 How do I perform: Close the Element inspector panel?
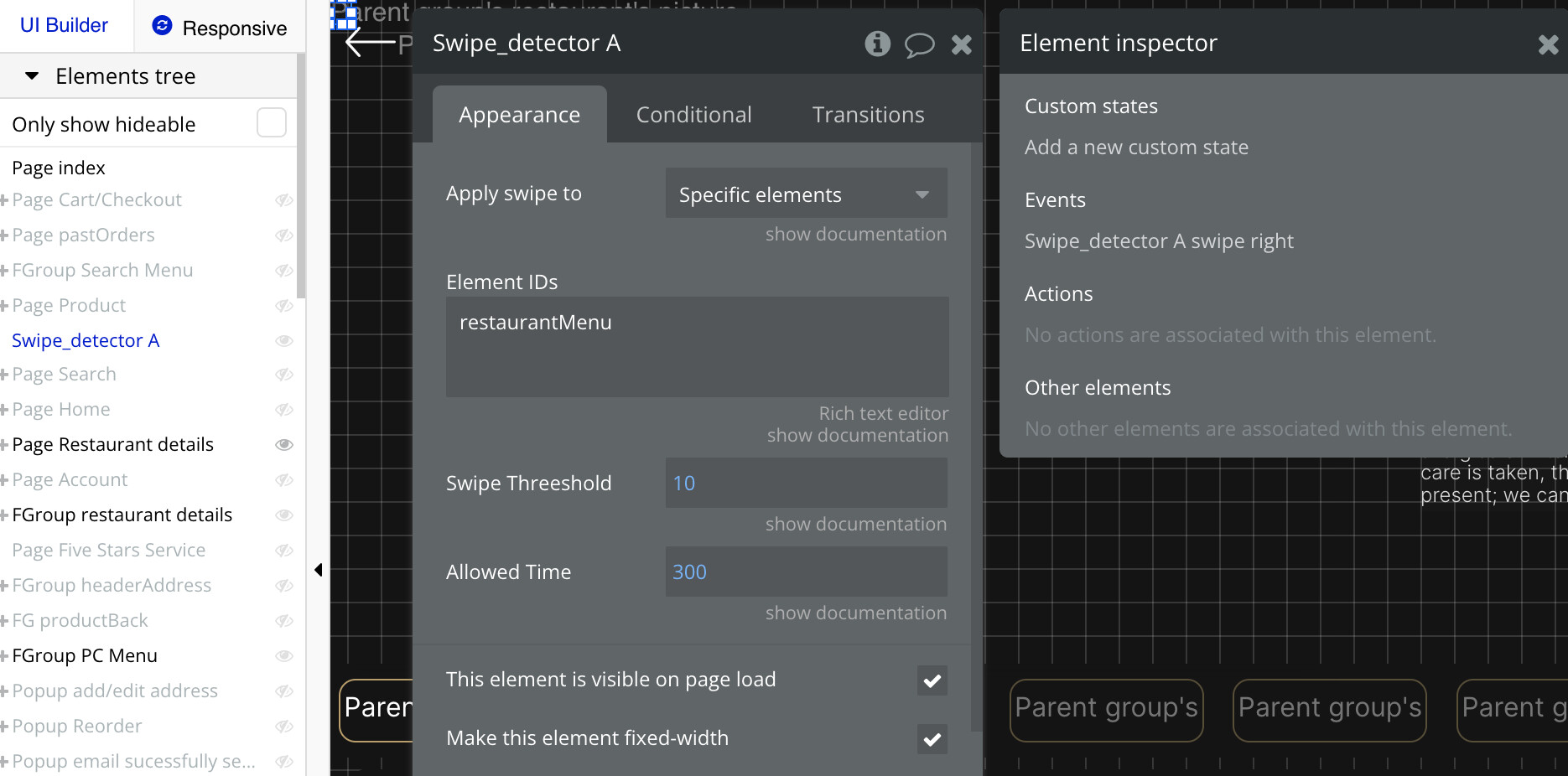point(1547,45)
